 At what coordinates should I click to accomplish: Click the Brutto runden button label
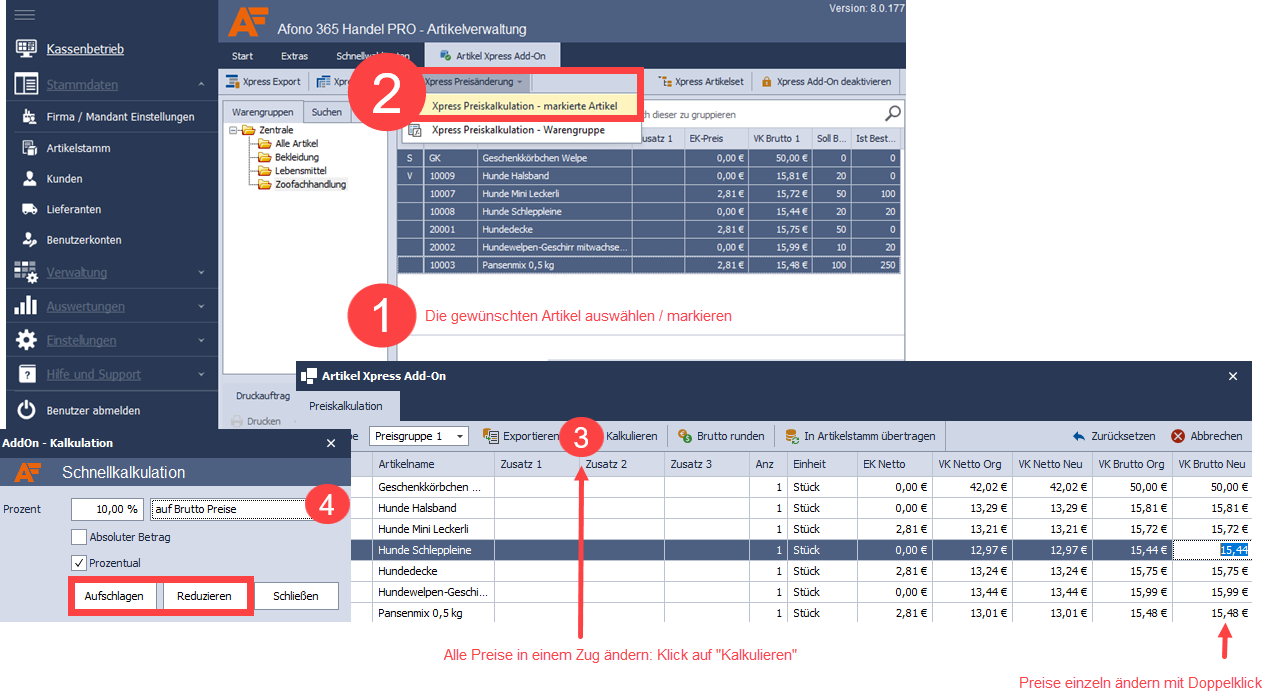pyautogui.click(x=730, y=436)
